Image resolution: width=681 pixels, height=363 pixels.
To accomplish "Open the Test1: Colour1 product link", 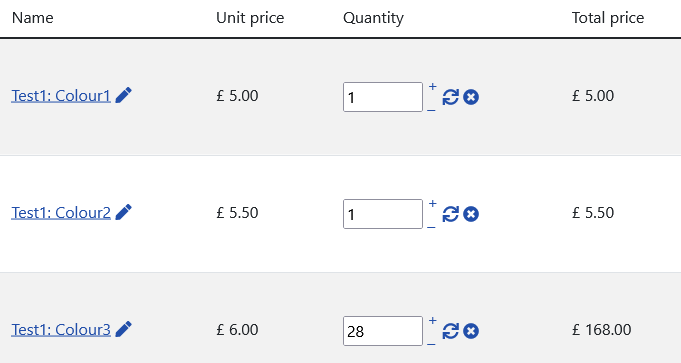I will tap(61, 96).
